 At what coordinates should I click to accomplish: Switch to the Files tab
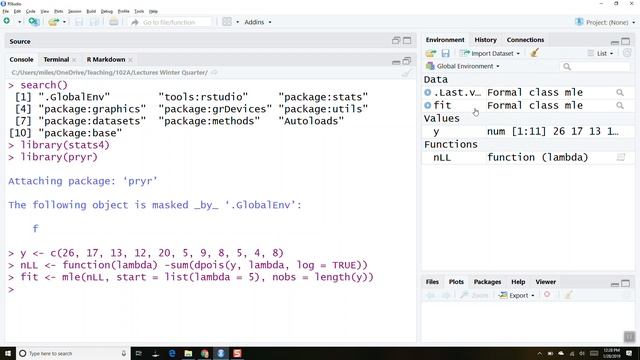pyautogui.click(x=432, y=282)
